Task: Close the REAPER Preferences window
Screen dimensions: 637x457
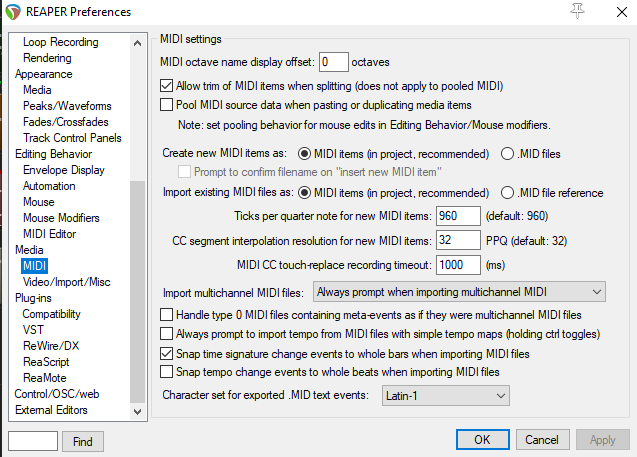Action: pos(622,12)
